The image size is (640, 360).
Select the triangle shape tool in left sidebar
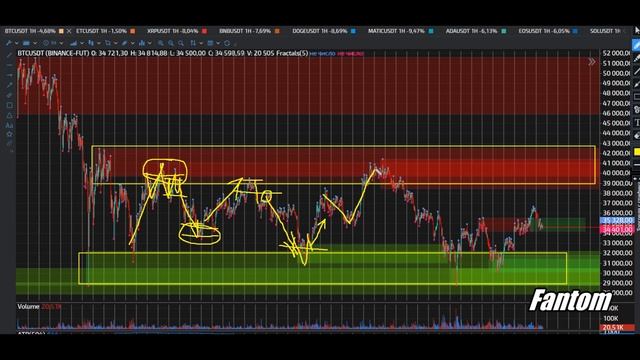pyautogui.click(x=9, y=116)
